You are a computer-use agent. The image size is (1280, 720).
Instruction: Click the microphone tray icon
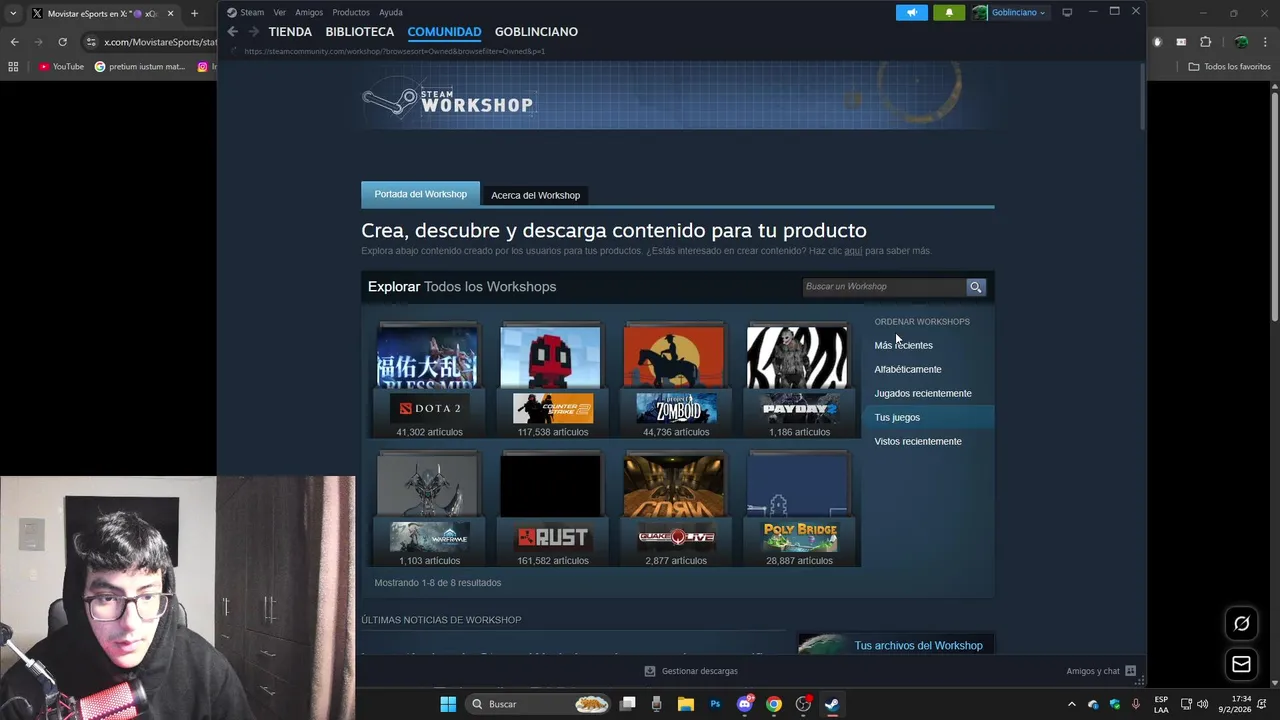[x=1136, y=704]
